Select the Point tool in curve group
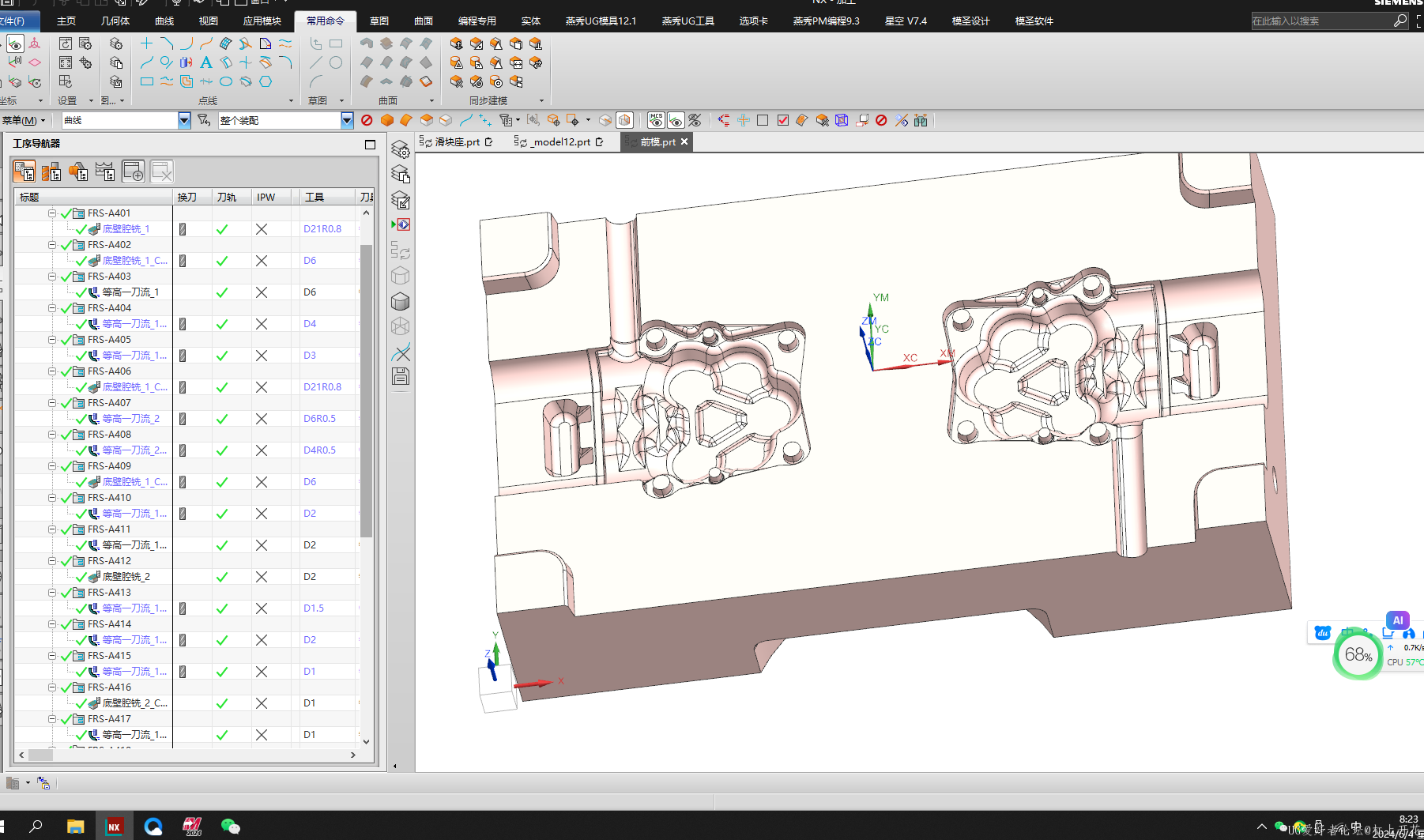The height and width of the screenshot is (840, 1424). (146, 43)
